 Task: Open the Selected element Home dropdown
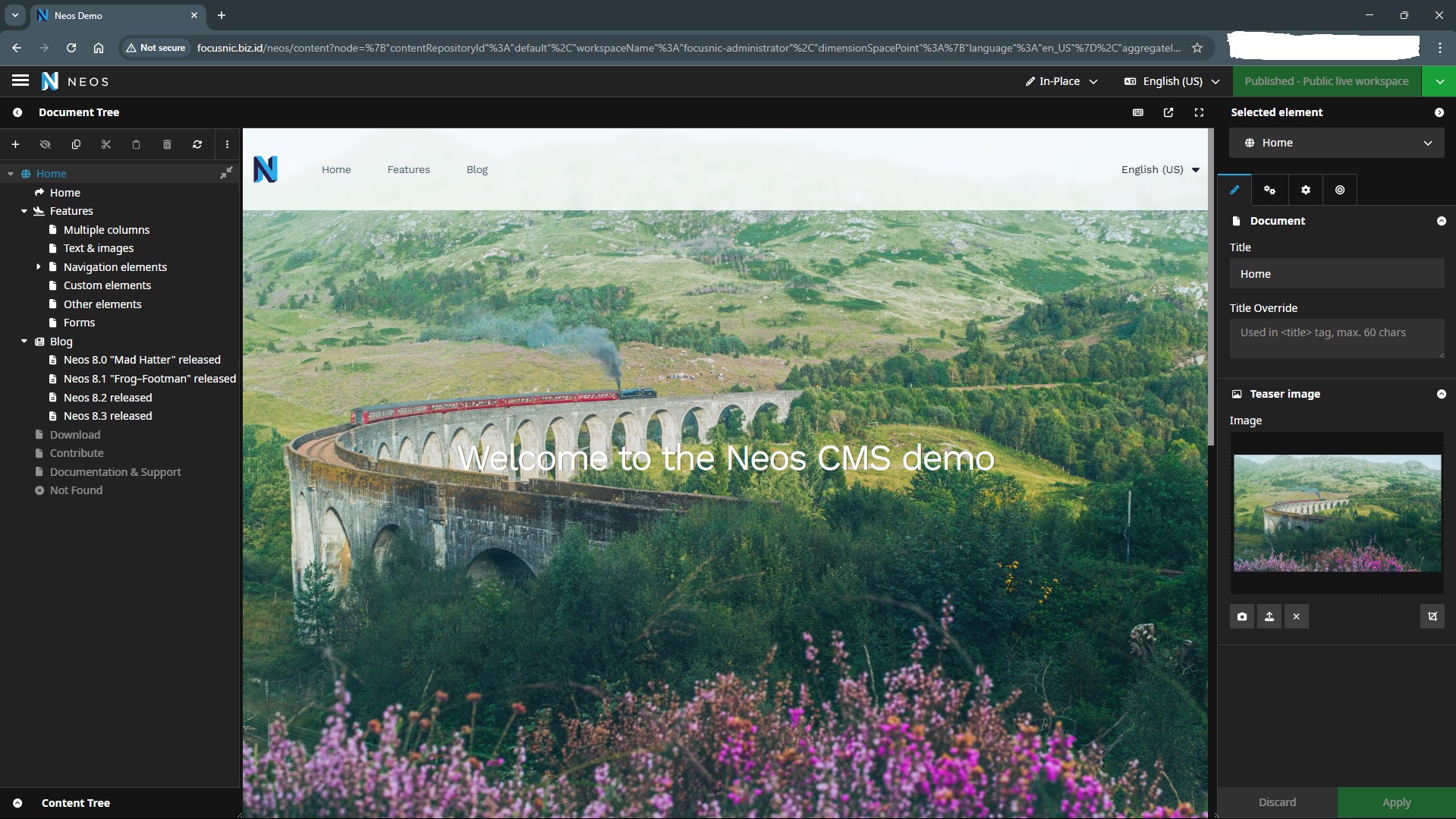point(1336,143)
